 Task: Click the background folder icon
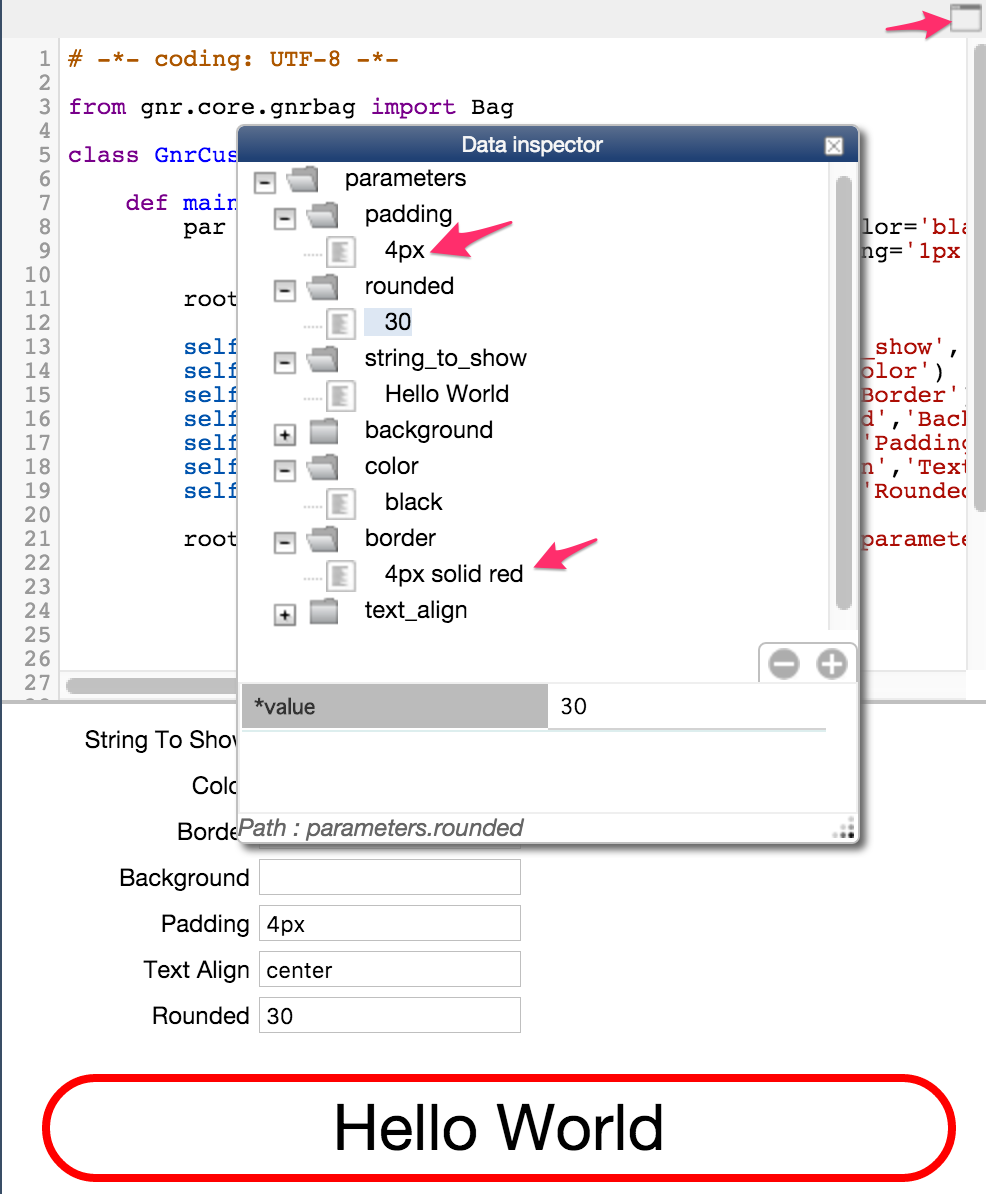(324, 431)
